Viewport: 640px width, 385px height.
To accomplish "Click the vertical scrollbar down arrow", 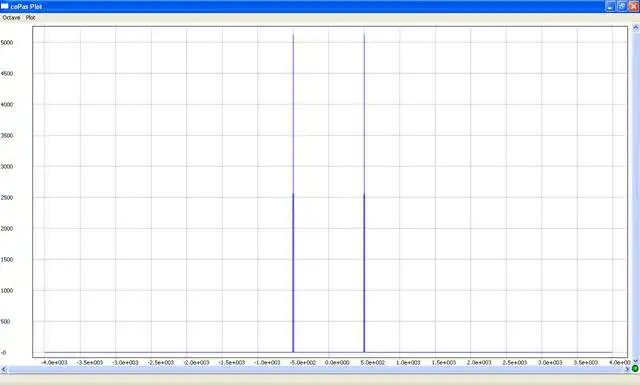I will pyautogui.click(x=636, y=361).
